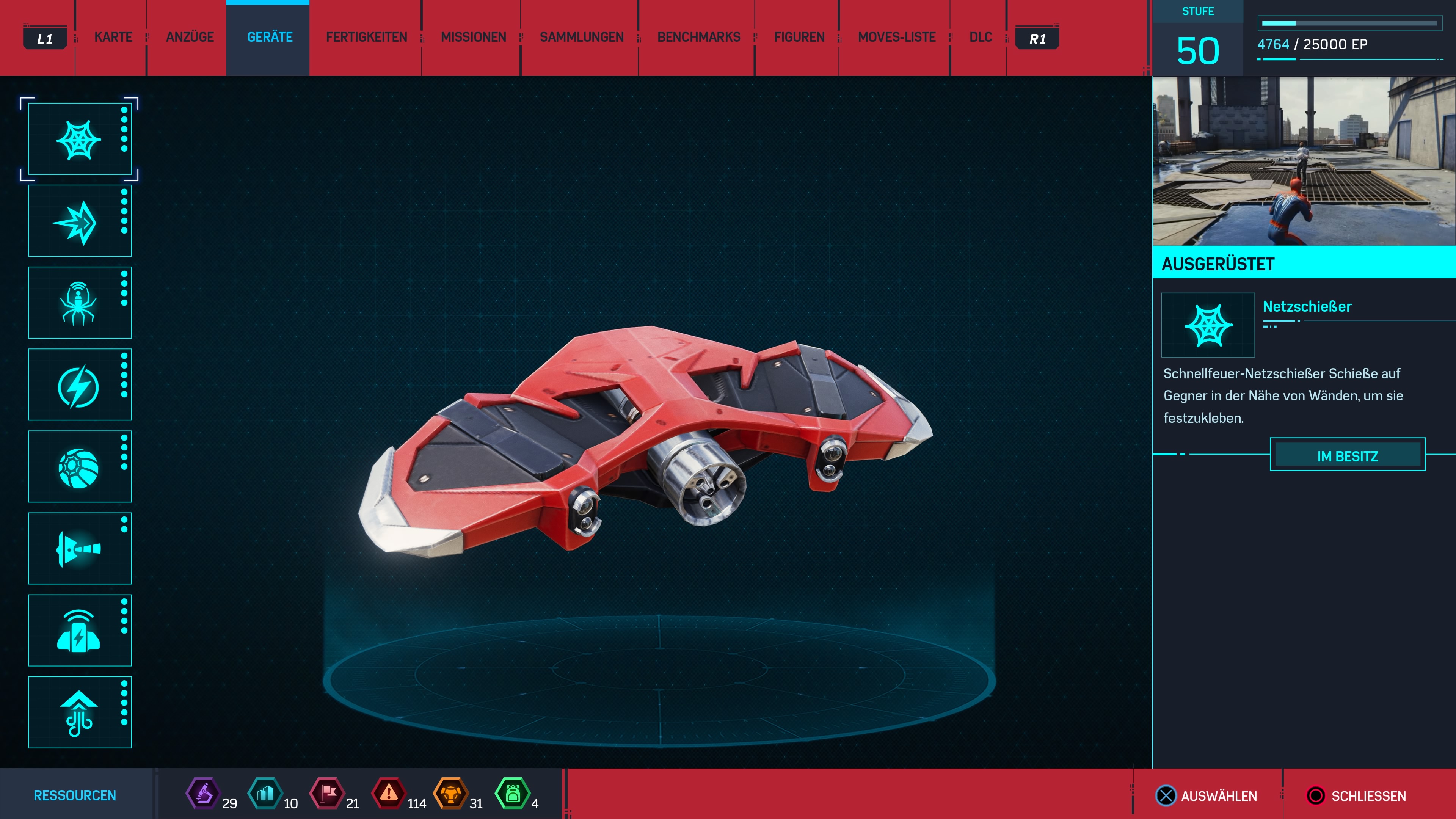1456x819 pixels.
Task: Go to the MISSIONEN tab
Action: click(x=473, y=37)
